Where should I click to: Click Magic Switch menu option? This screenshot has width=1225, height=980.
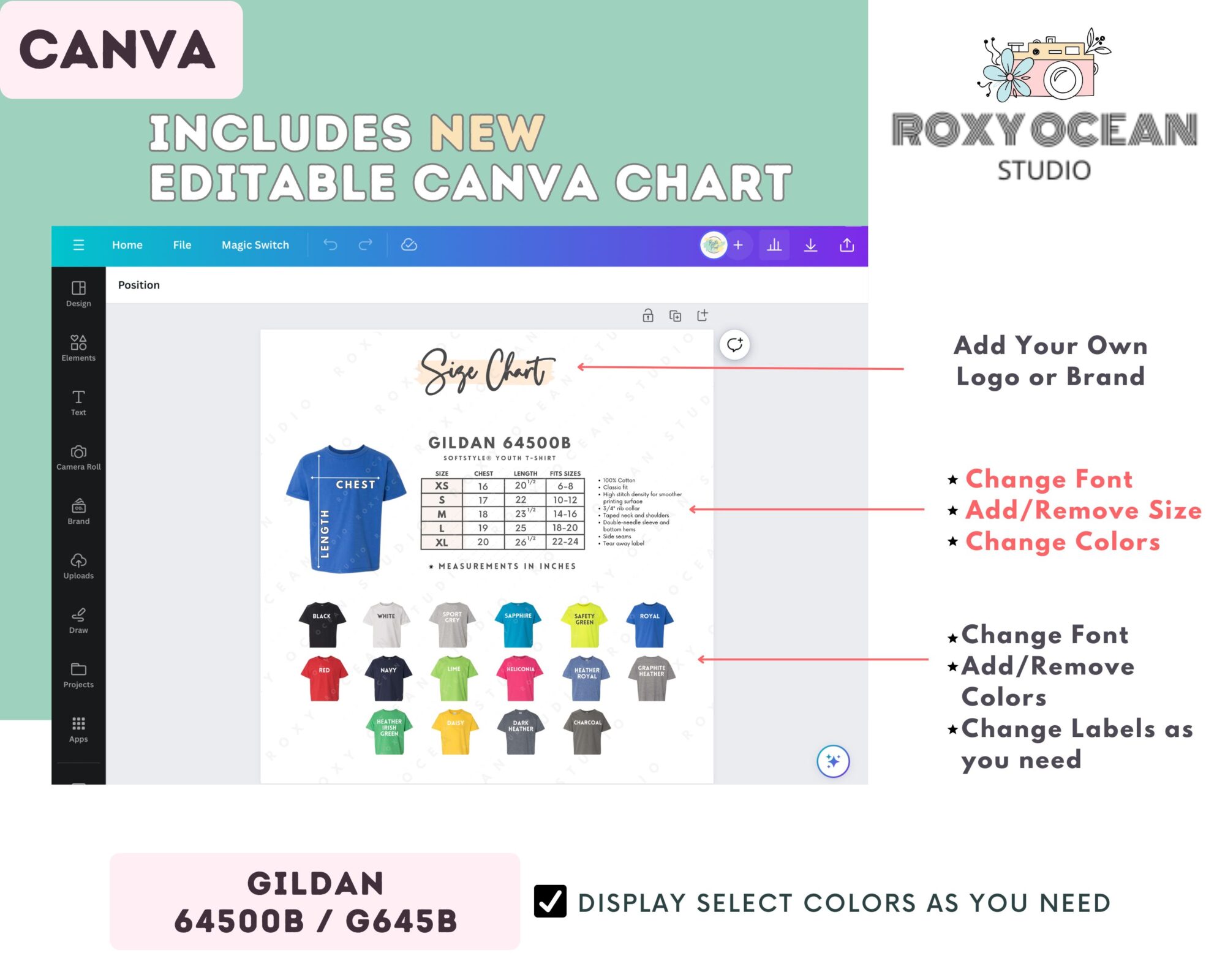coord(255,244)
